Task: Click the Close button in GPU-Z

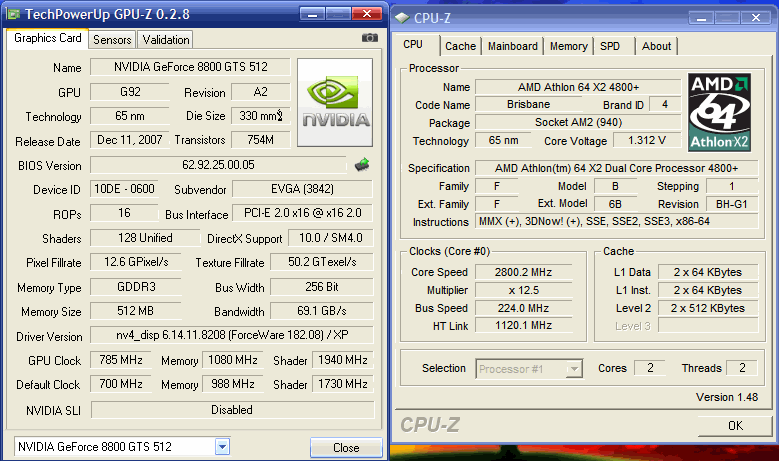Action: click(346, 448)
